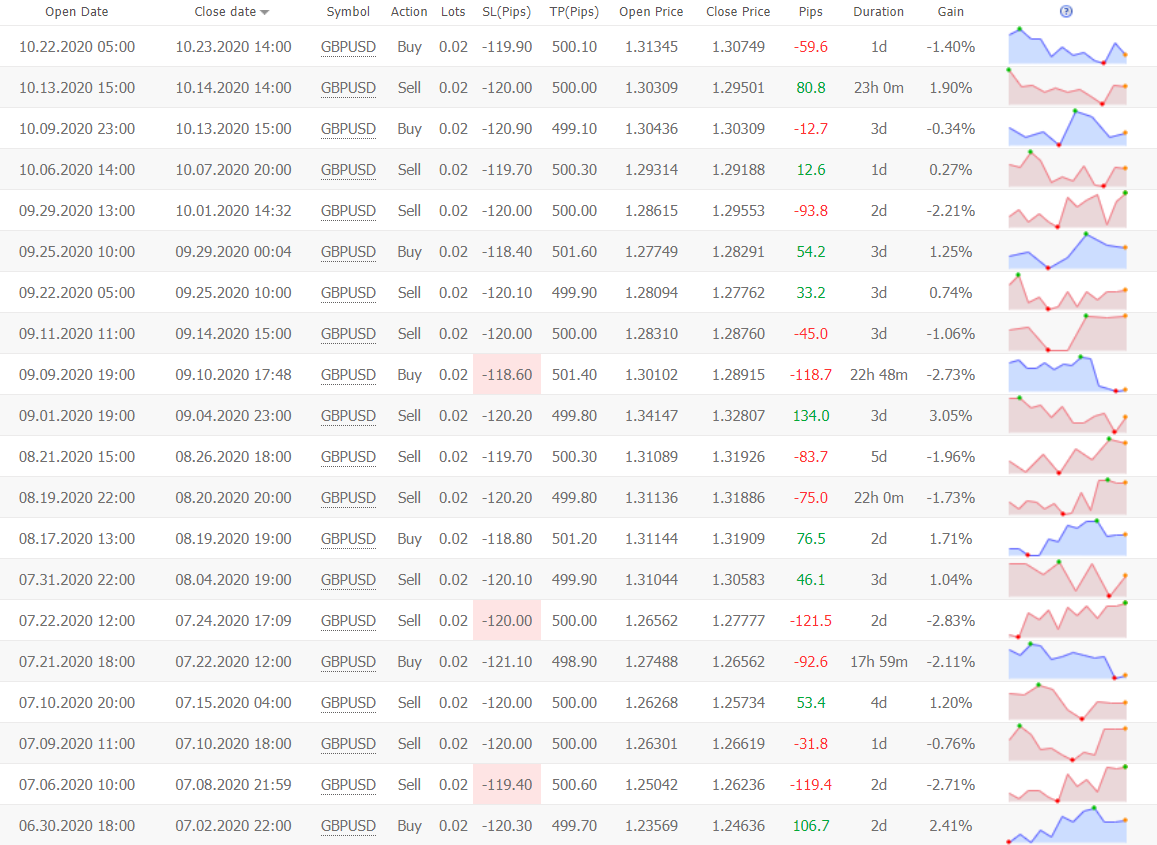Click the Pips column header
Image resolution: width=1157 pixels, height=845 pixels.
[x=811, y=12]
